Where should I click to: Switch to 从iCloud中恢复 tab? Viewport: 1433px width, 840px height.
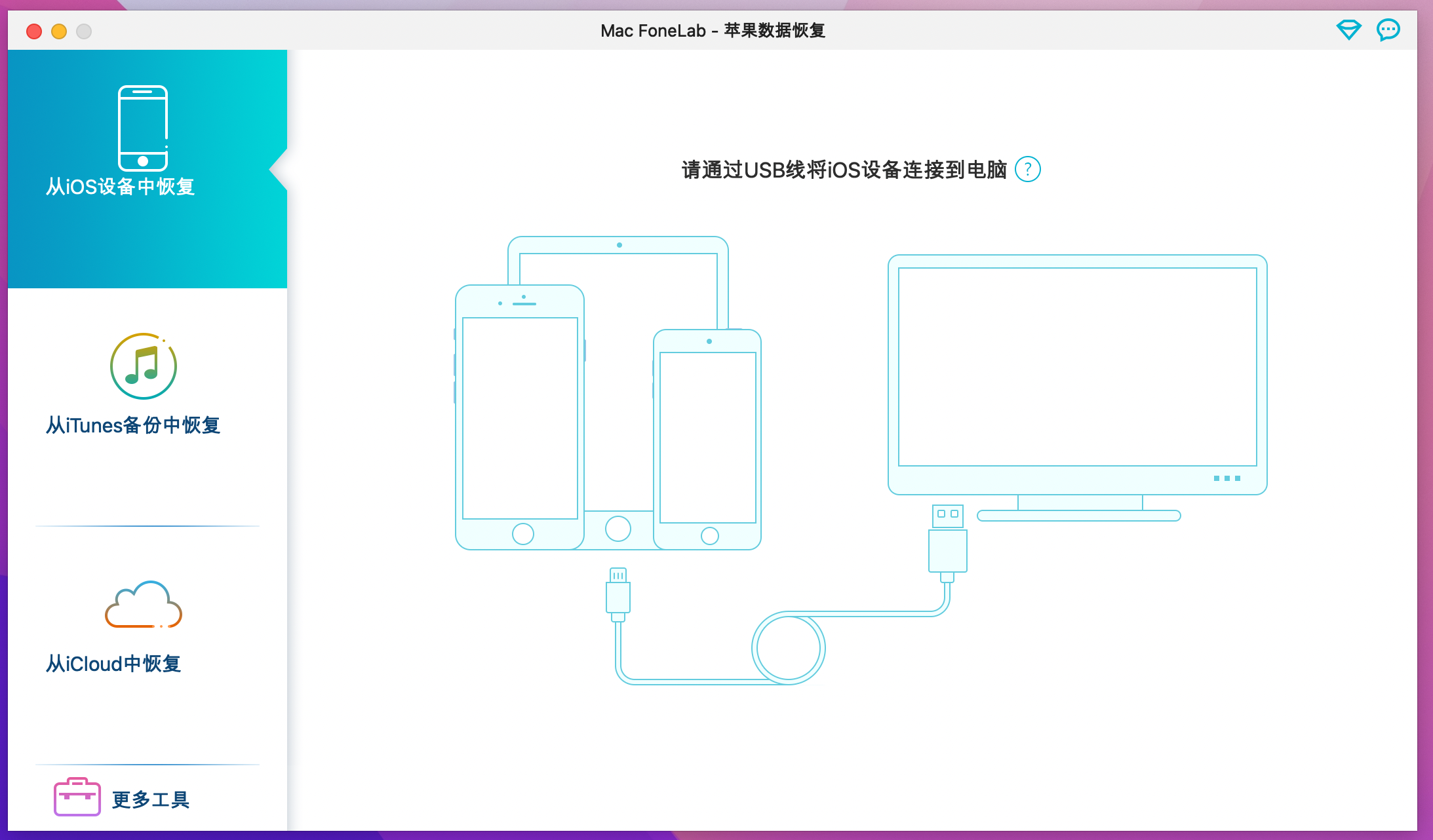(113, 664)
